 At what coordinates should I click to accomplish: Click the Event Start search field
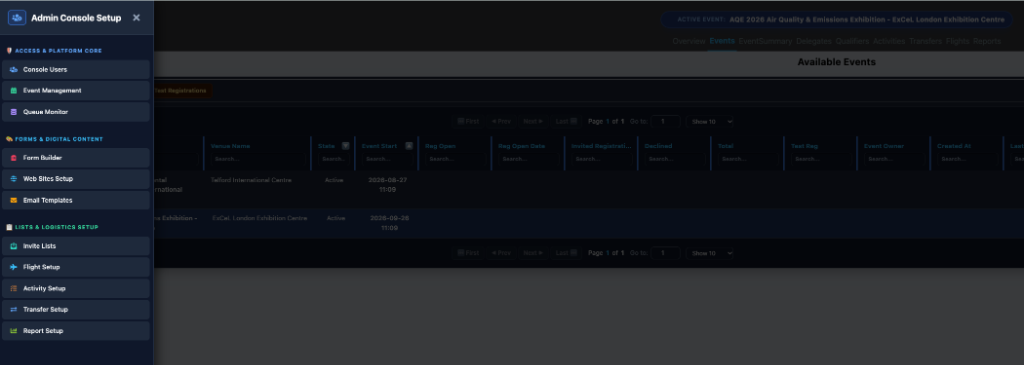(x=387, y=159)
